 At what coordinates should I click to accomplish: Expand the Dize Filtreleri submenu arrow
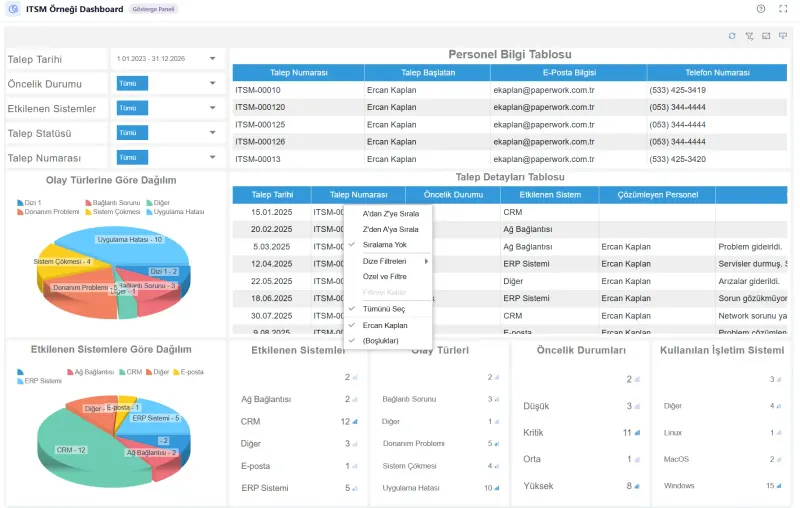click(426, 261)
